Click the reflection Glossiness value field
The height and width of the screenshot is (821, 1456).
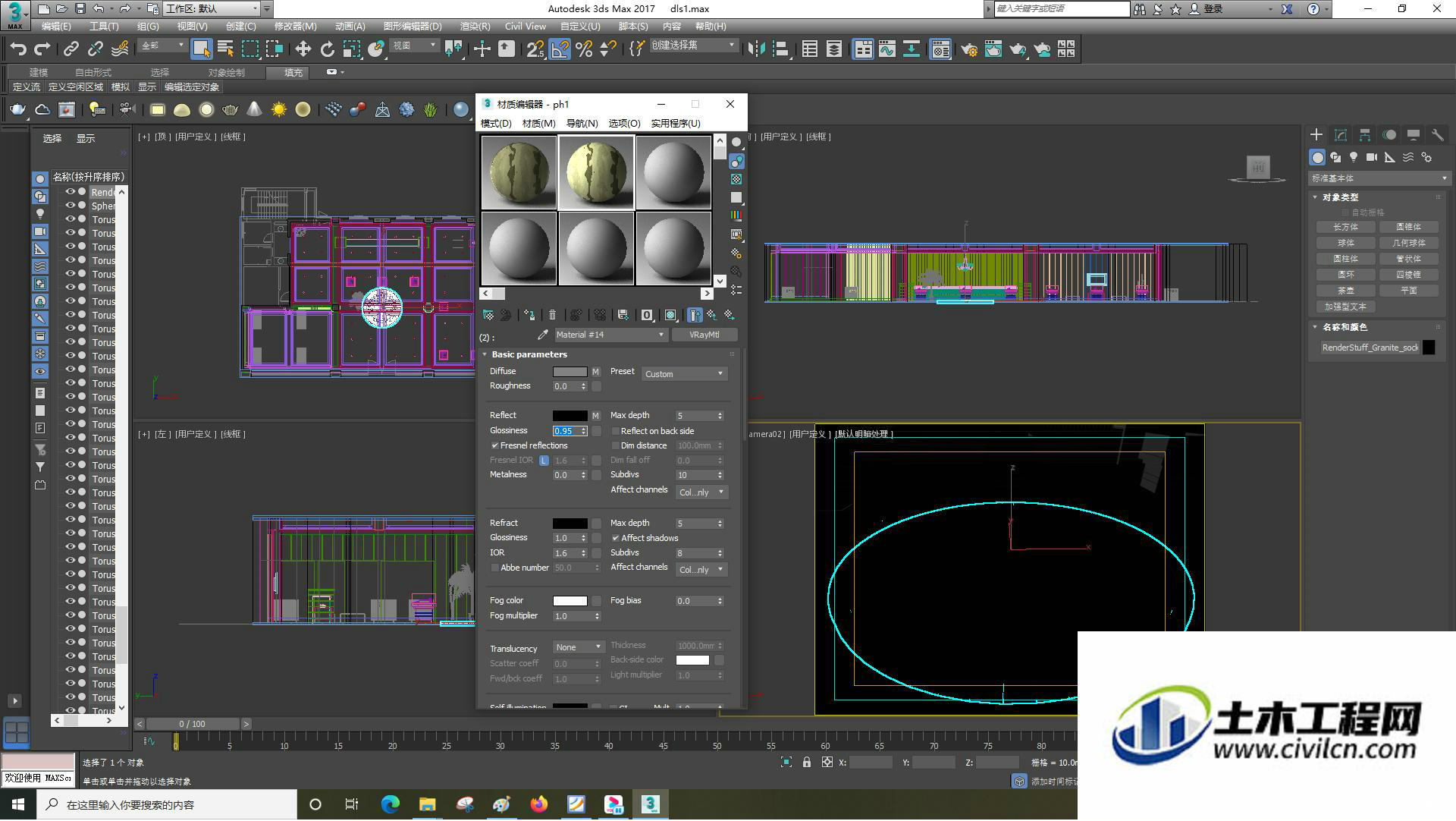(x=566, y=431)
